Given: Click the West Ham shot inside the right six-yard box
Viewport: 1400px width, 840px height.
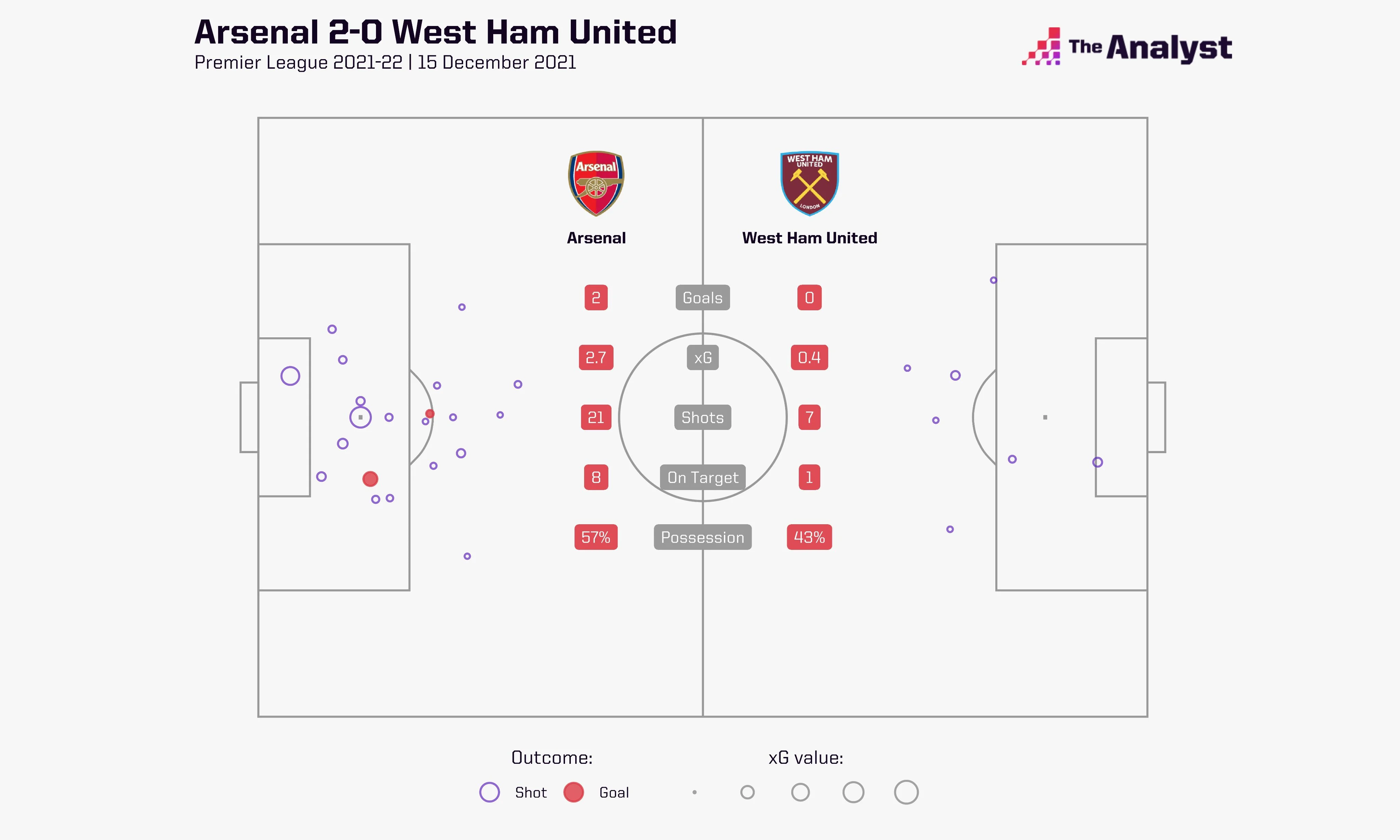Looking at the screenshot, I should pyautogui.click(x=1097, y=462).
